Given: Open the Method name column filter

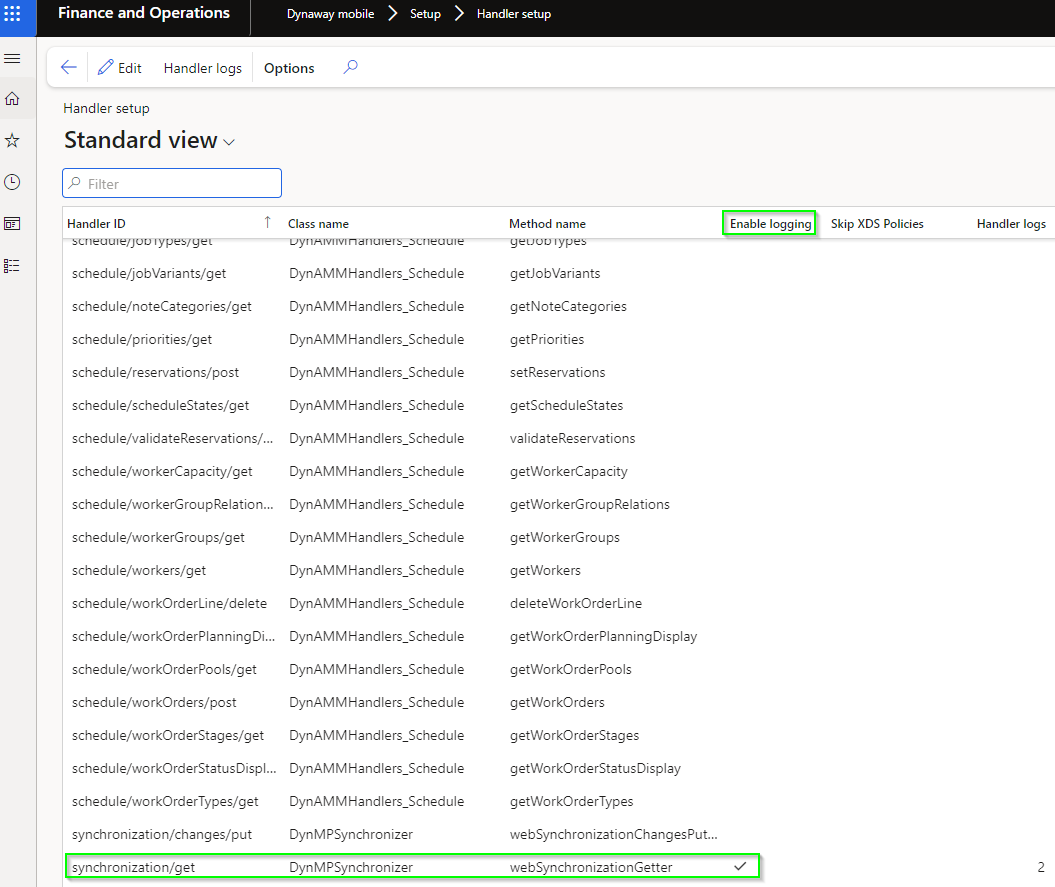Looking at the screenshot, I should tap(547, 223).
